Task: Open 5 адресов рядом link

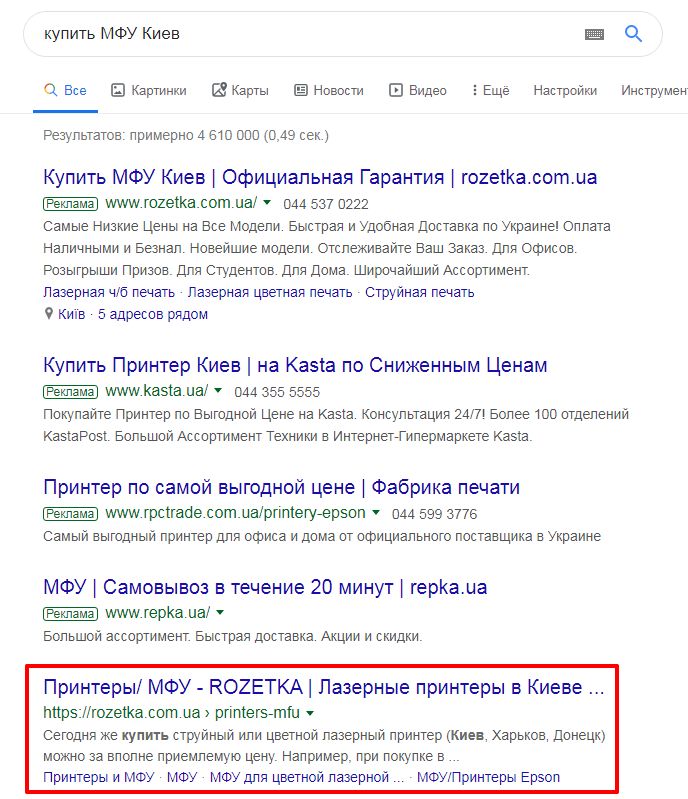Action: click(153, 314)
